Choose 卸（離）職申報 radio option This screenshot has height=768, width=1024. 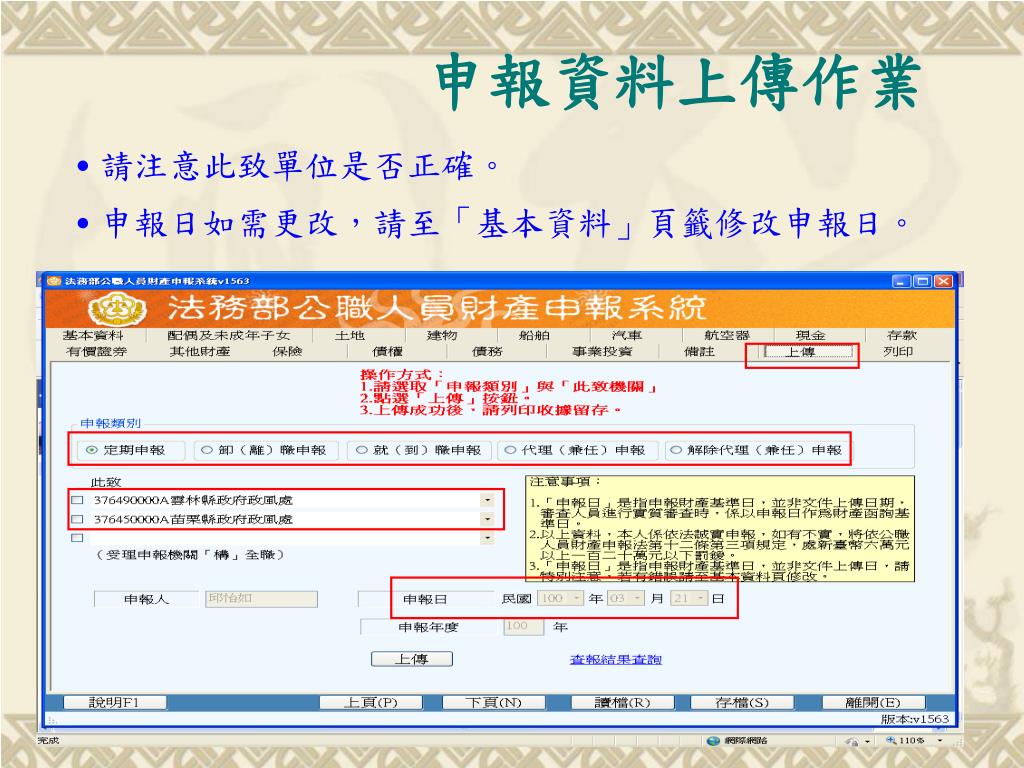point(207,450)
